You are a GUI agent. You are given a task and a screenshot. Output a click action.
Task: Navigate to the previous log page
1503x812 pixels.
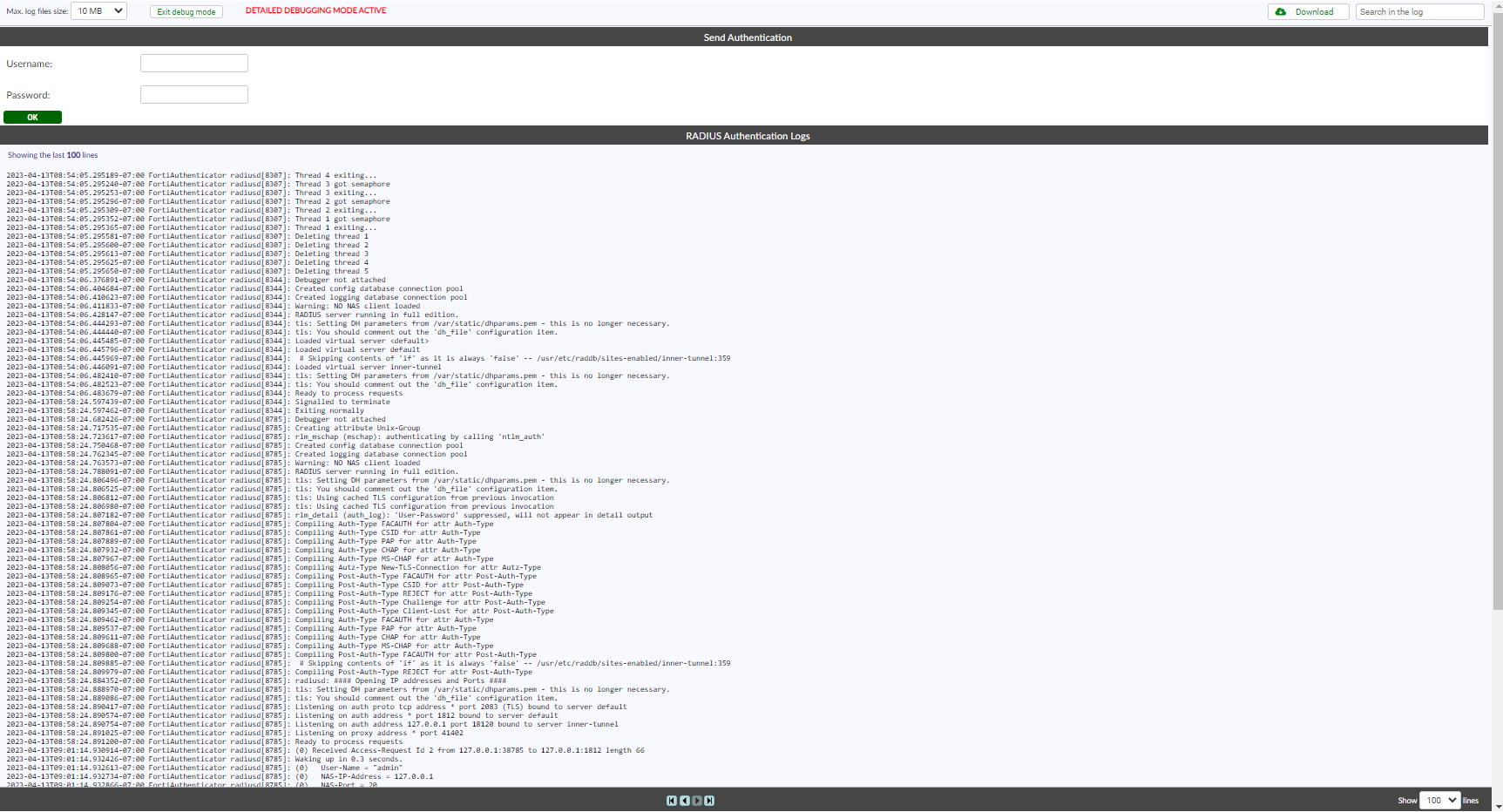[x=684, y=800]
